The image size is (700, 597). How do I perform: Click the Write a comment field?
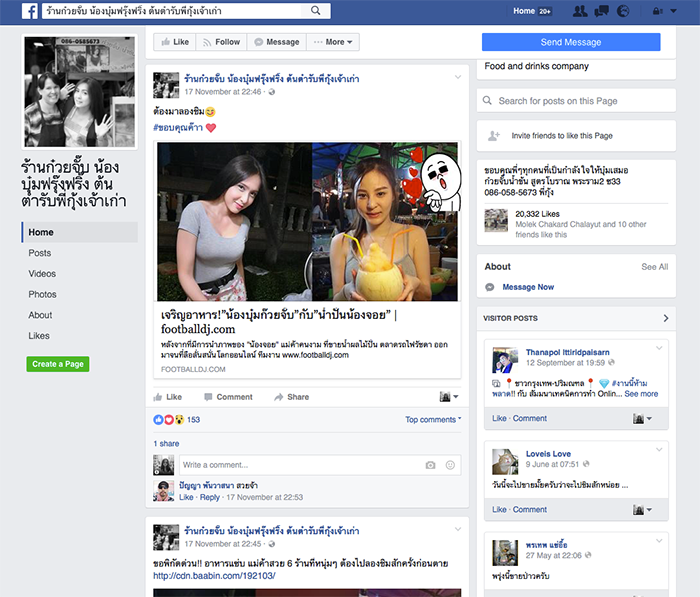pyautogui.click(x=301, y=465)
